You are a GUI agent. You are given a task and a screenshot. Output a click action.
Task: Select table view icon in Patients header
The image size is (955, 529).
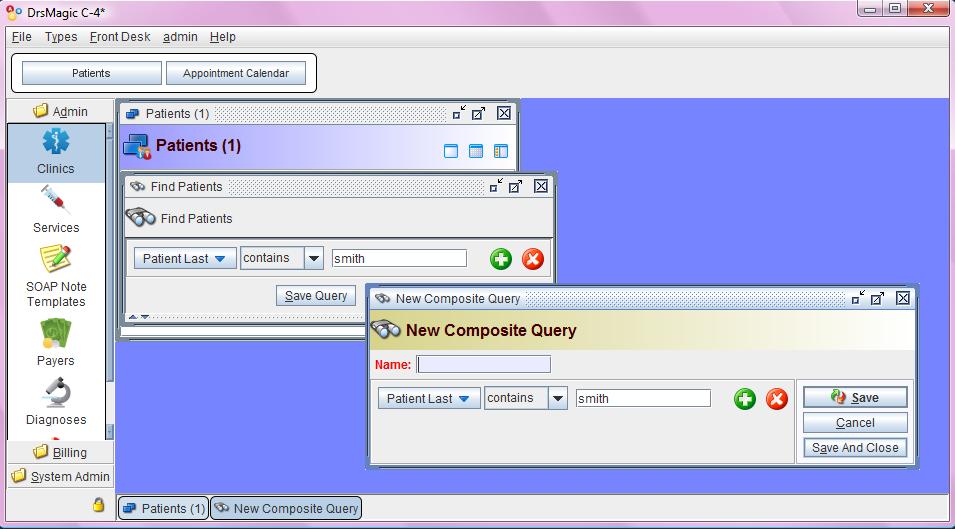(476, 151)
